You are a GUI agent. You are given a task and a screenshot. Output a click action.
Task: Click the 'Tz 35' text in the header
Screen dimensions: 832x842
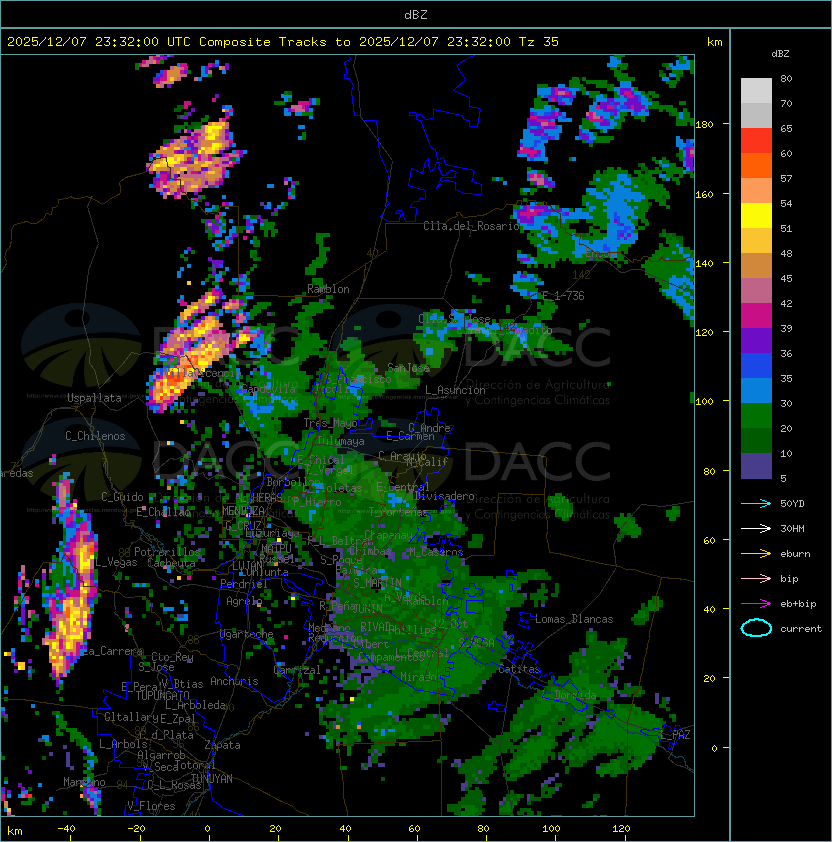[539, 42]
